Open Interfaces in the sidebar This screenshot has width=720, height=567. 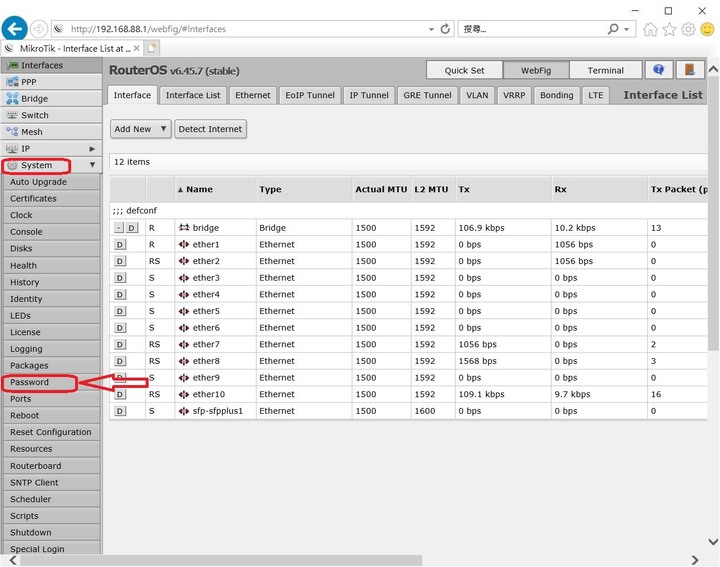(51, 65)
